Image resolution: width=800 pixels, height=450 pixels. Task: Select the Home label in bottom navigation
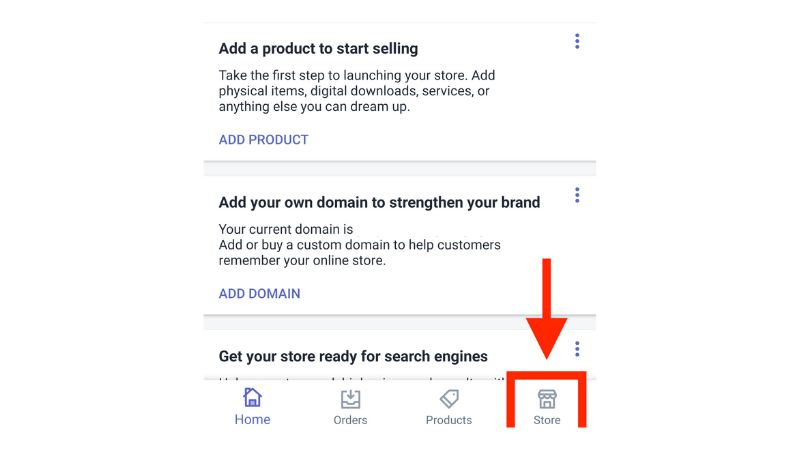[x=252, y=419]
